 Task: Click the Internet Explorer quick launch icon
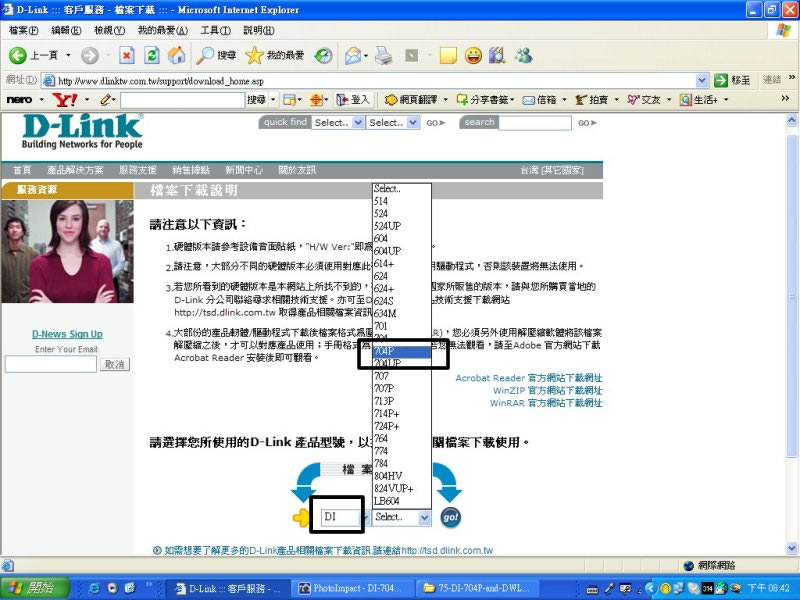pos(95,588)
